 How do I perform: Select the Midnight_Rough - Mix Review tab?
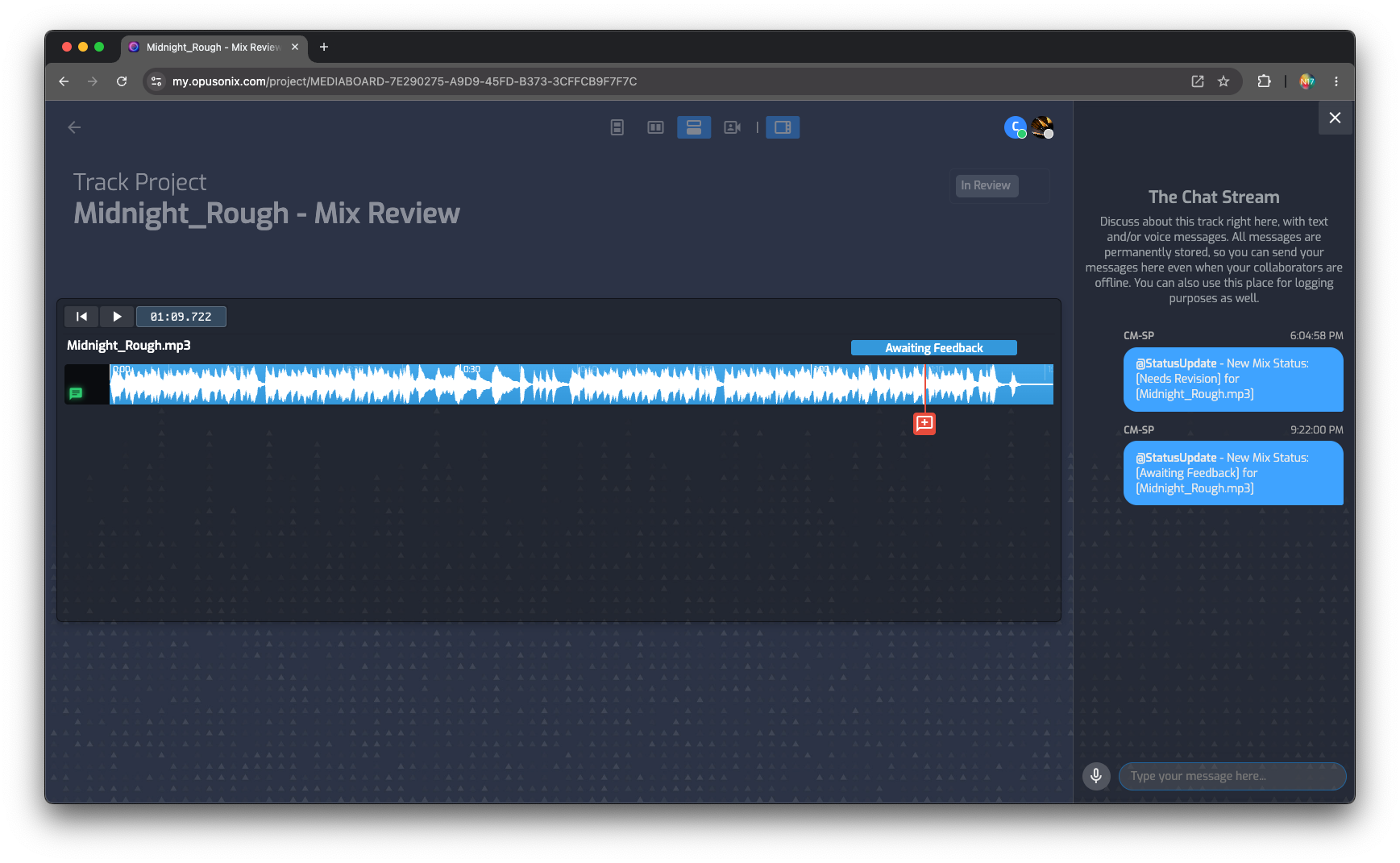(214, 48)
